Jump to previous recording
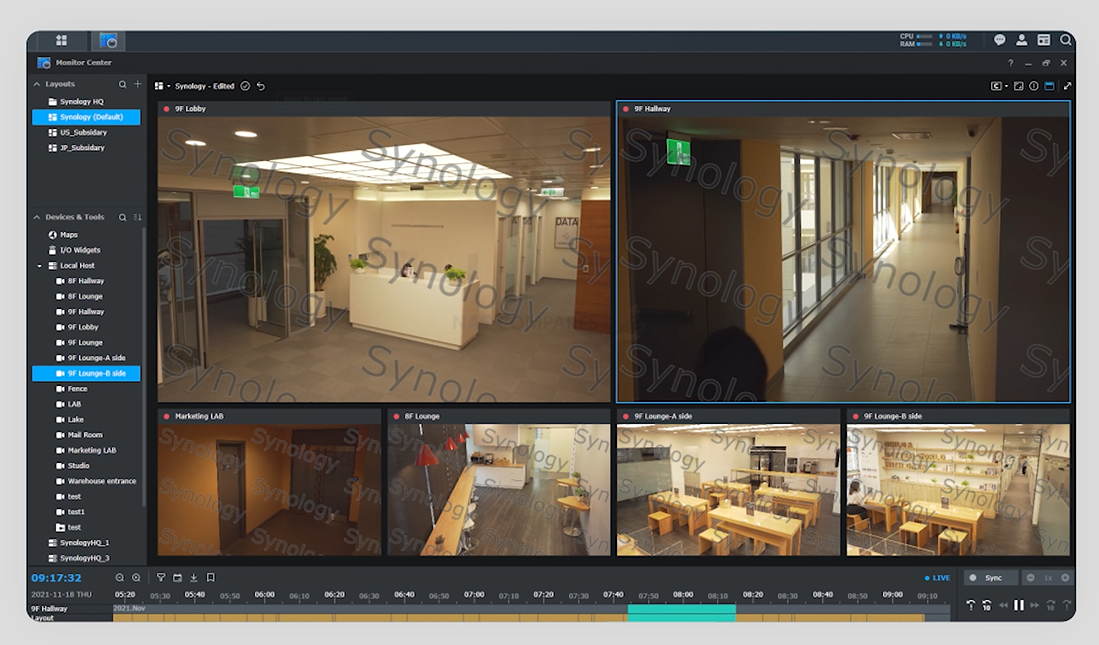The height and width of the screenshot is (645, 1099). click(x=970, y=604)
